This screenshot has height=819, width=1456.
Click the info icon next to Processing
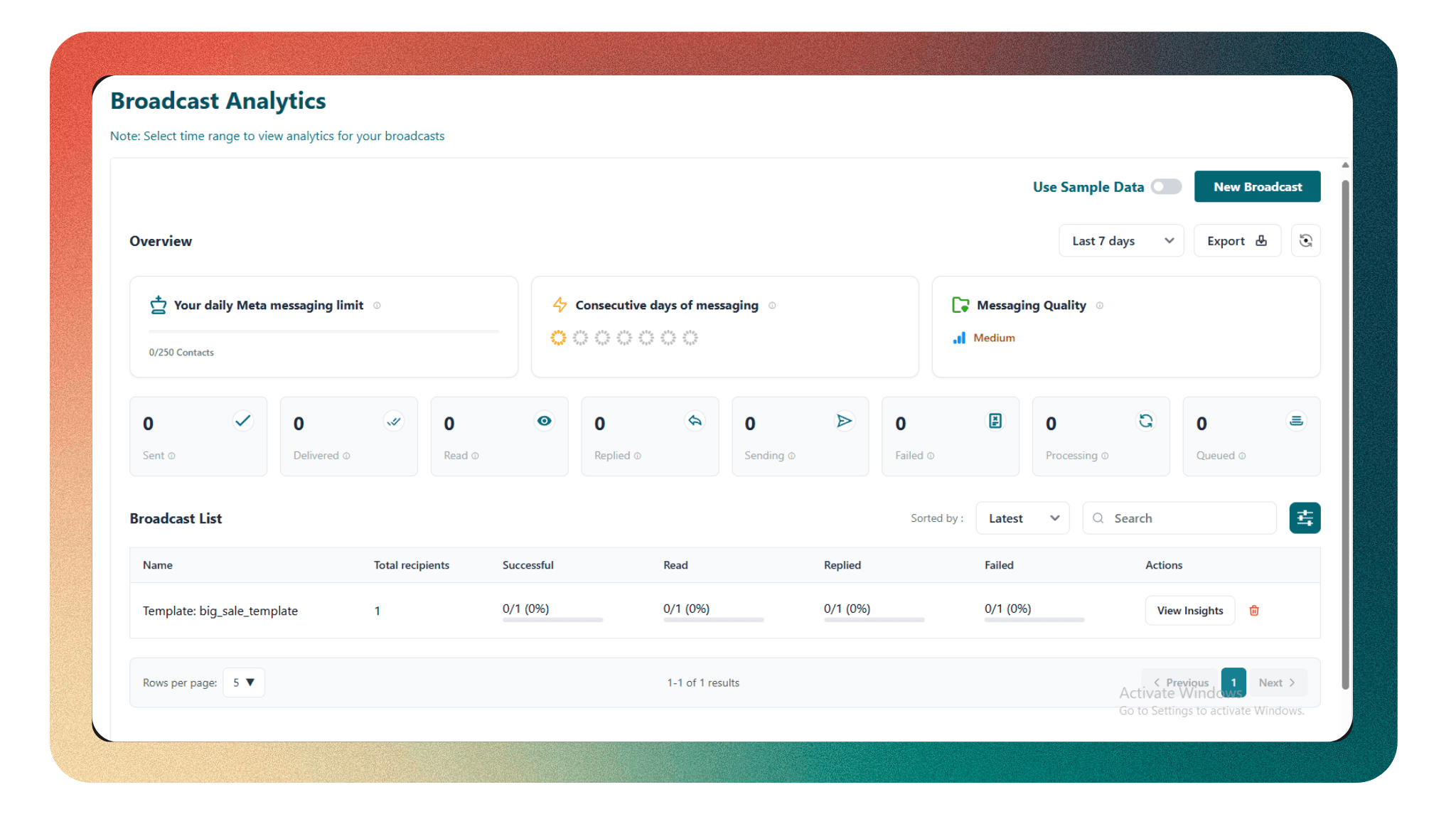tap(1105, 456)
